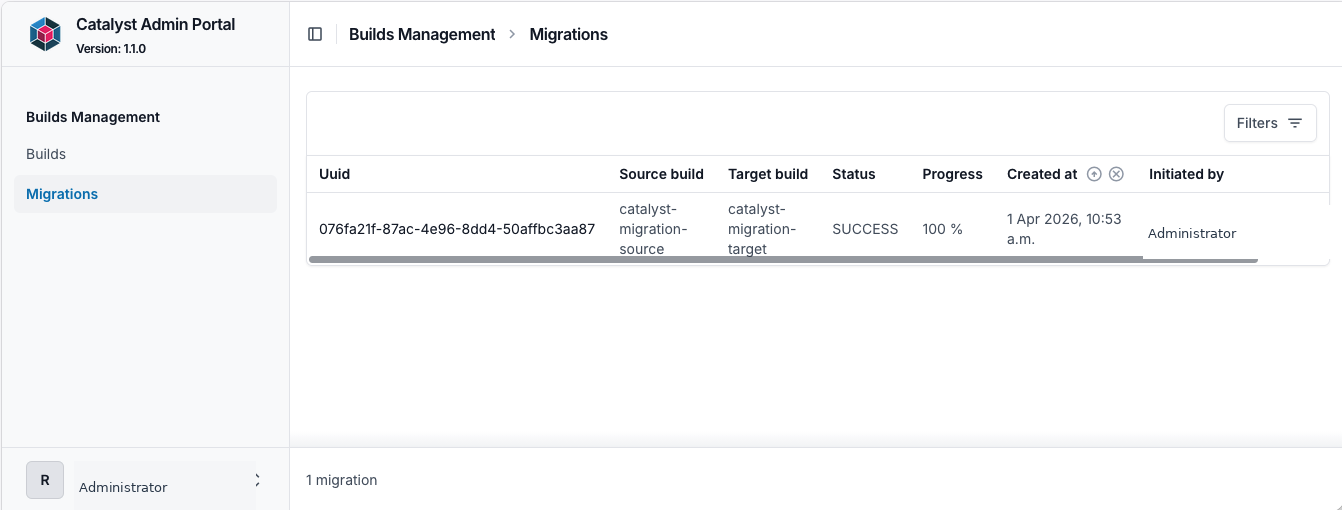This screenshot has width=1342, height=510.
Task: Click Administrator in the Initiated by column
Action: [1192, 233]
